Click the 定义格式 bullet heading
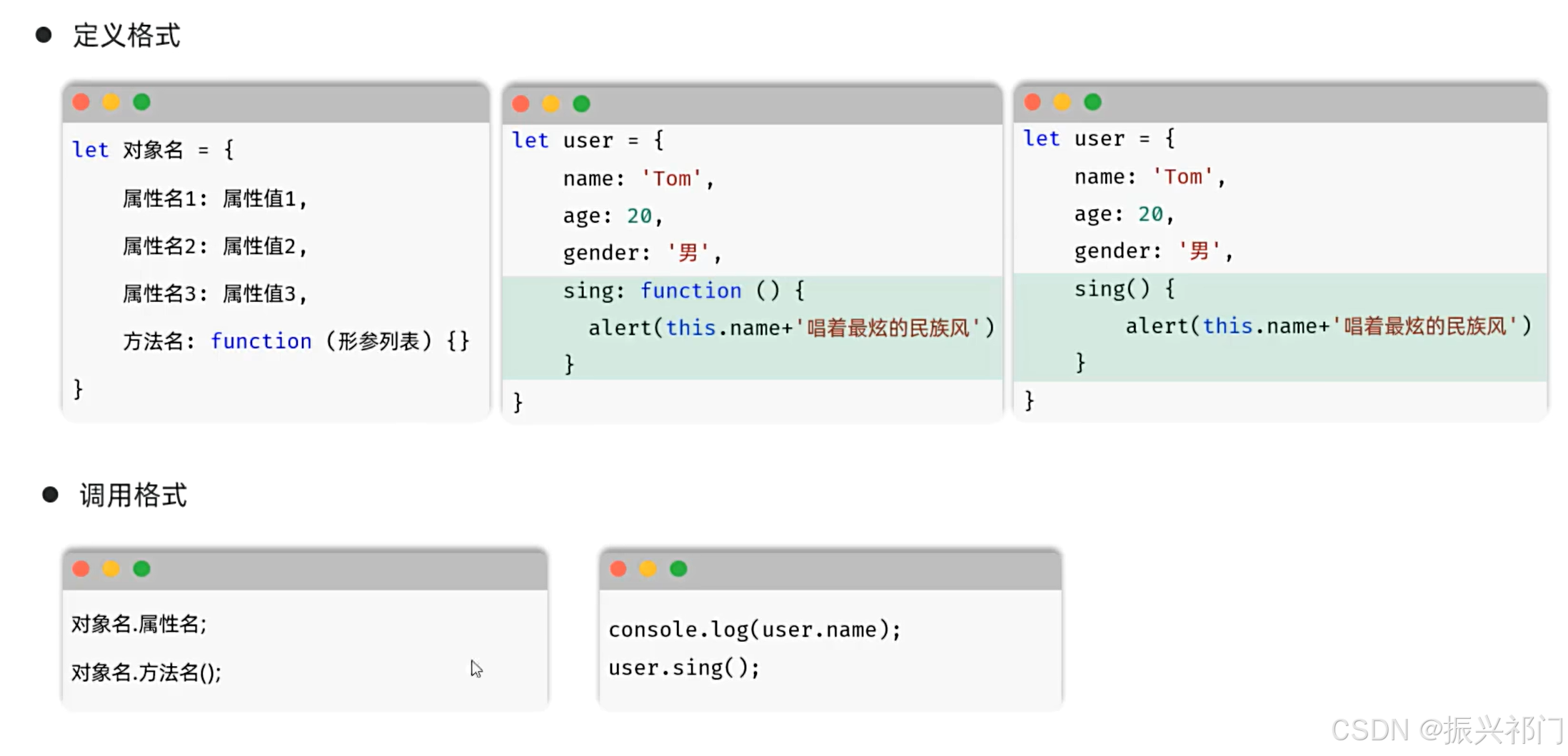 click(126, 36)
